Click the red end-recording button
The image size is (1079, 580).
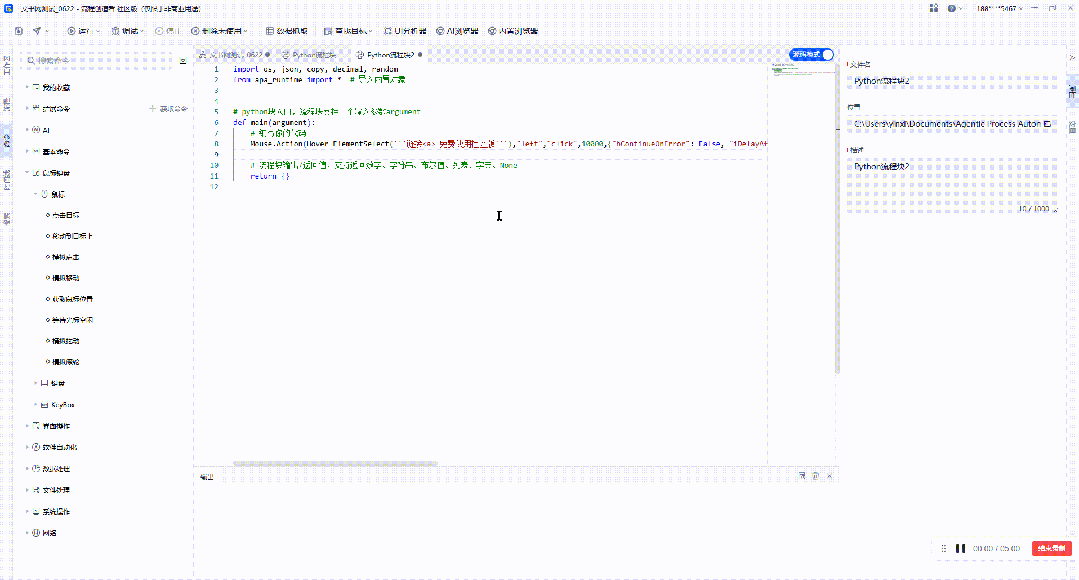pyautogui.click(x=1051, y=548)
